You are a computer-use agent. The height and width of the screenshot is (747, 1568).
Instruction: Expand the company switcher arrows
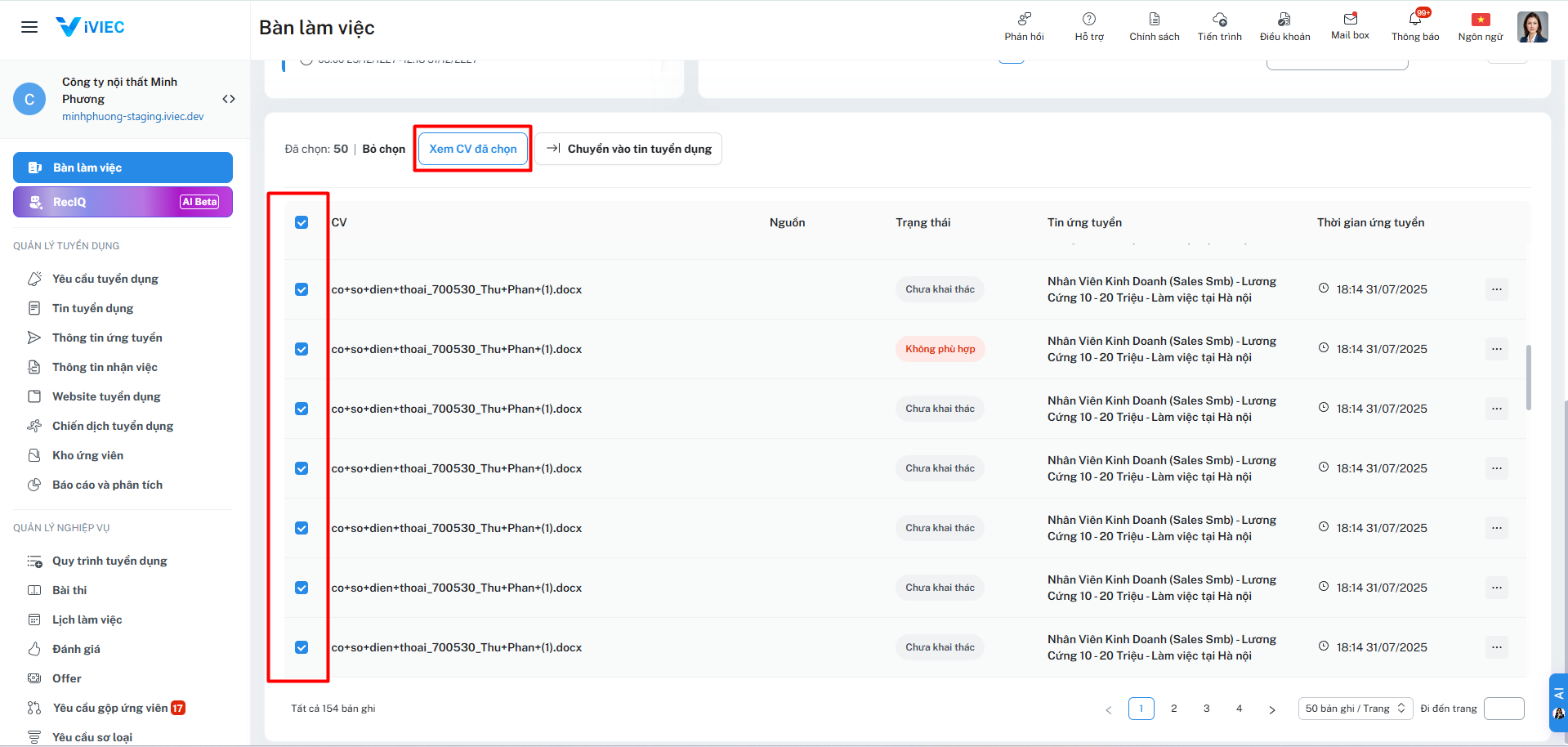(x=229, y=99)
